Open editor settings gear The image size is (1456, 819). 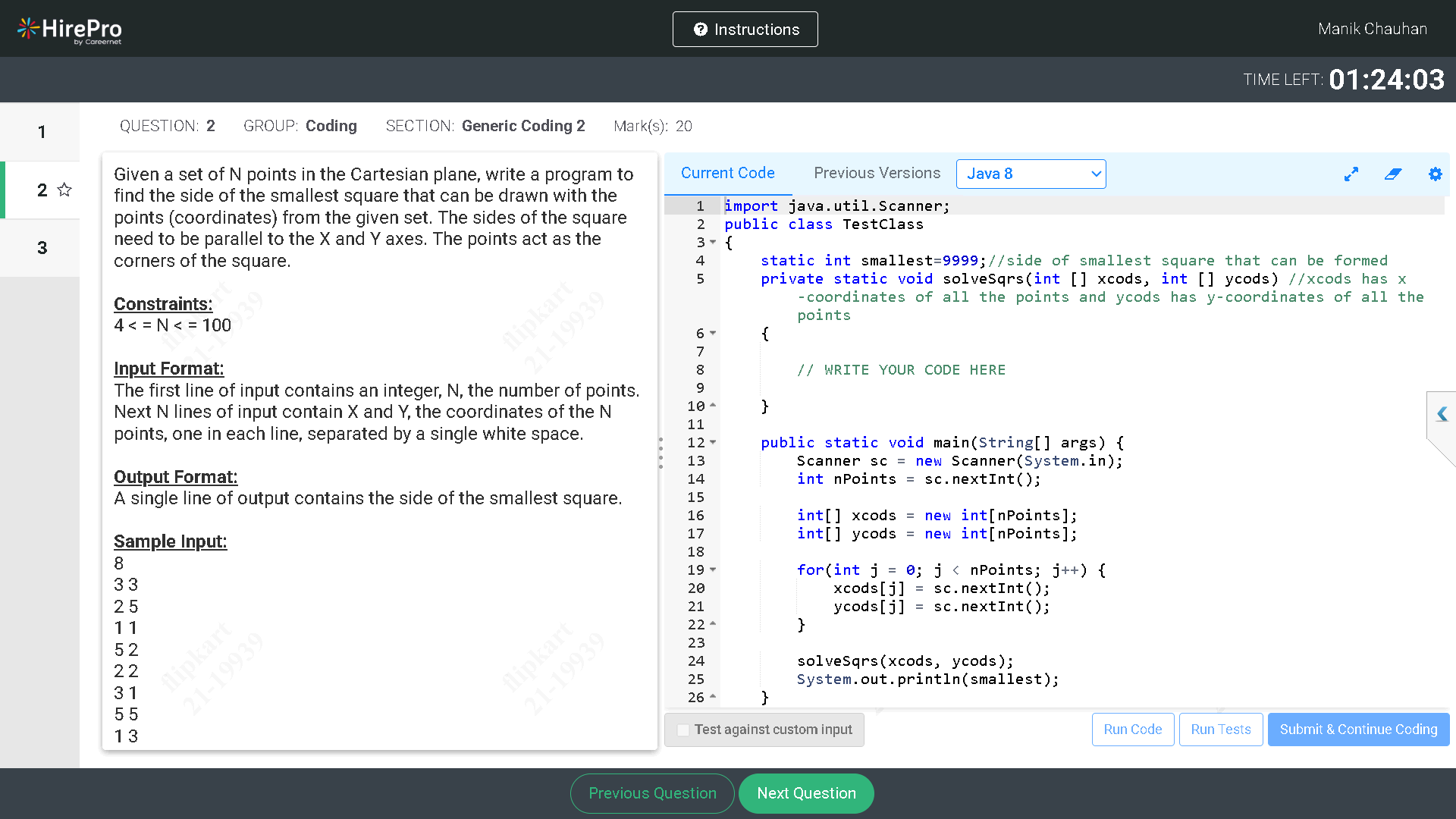point(1435,174)
